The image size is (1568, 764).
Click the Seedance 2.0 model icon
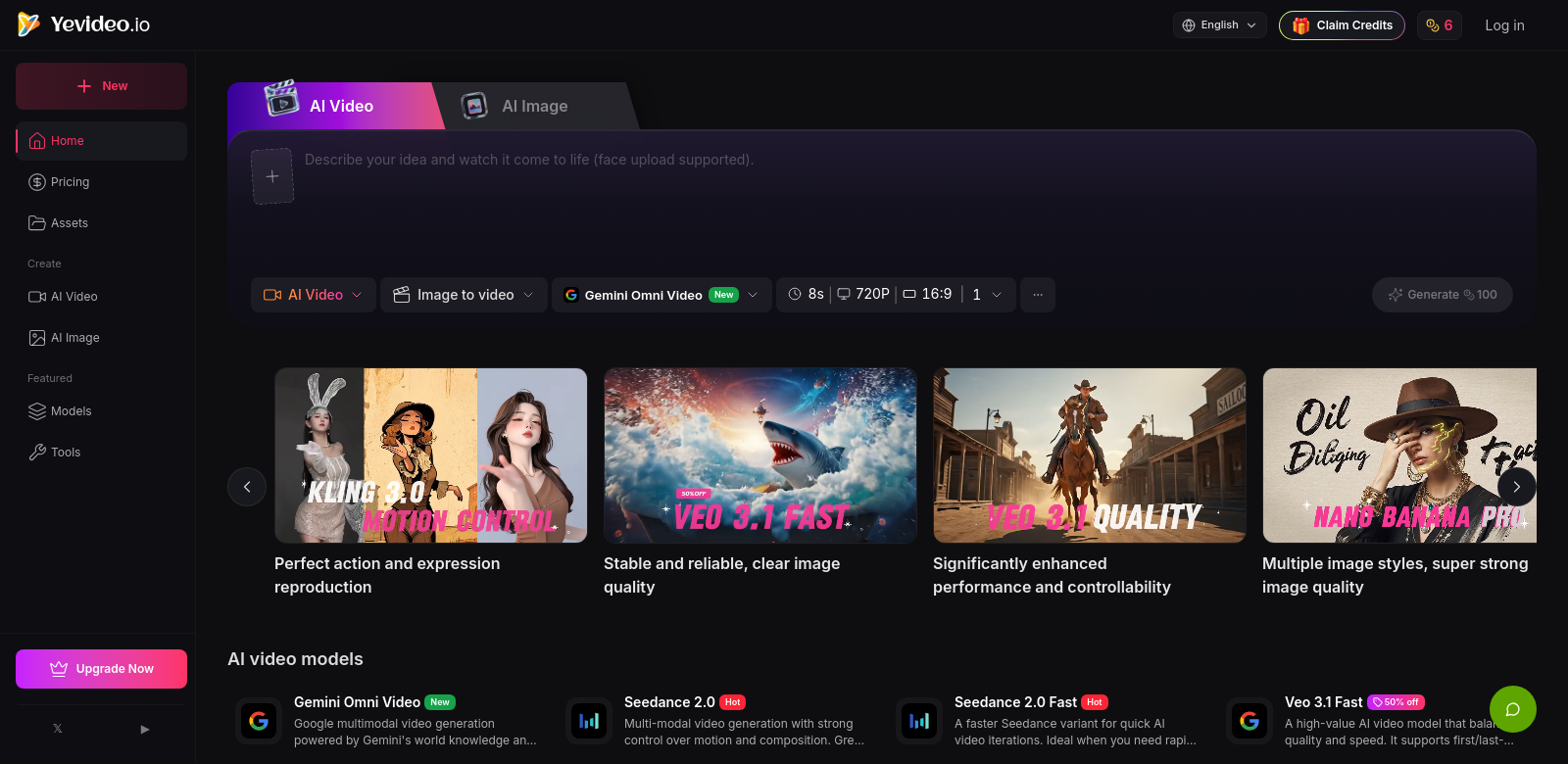click(x=589, y=721)
